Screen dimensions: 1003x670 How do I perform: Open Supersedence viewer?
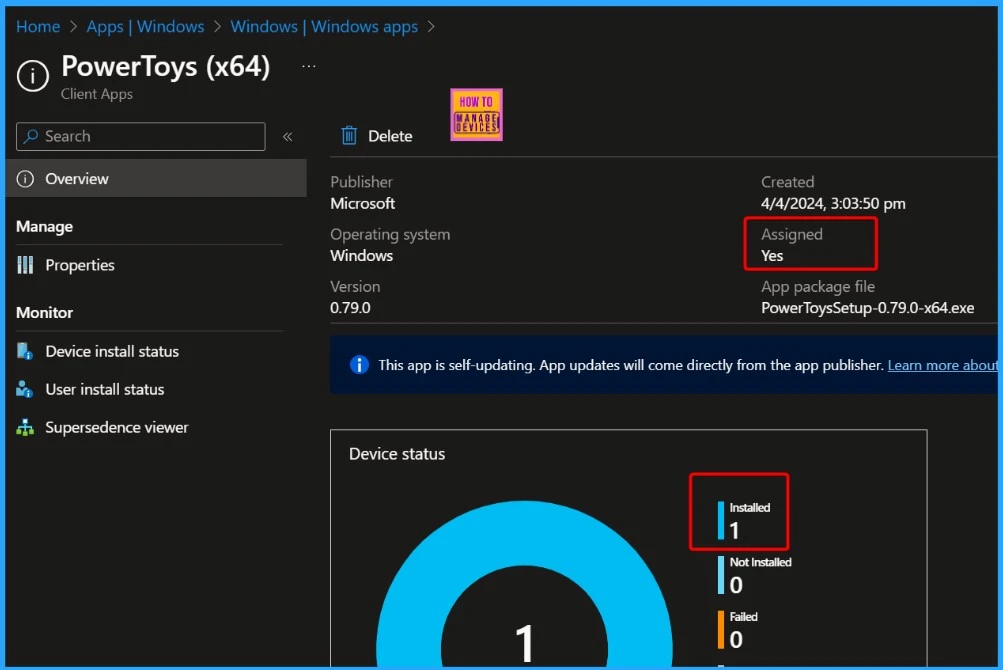(x=117, y=427)
